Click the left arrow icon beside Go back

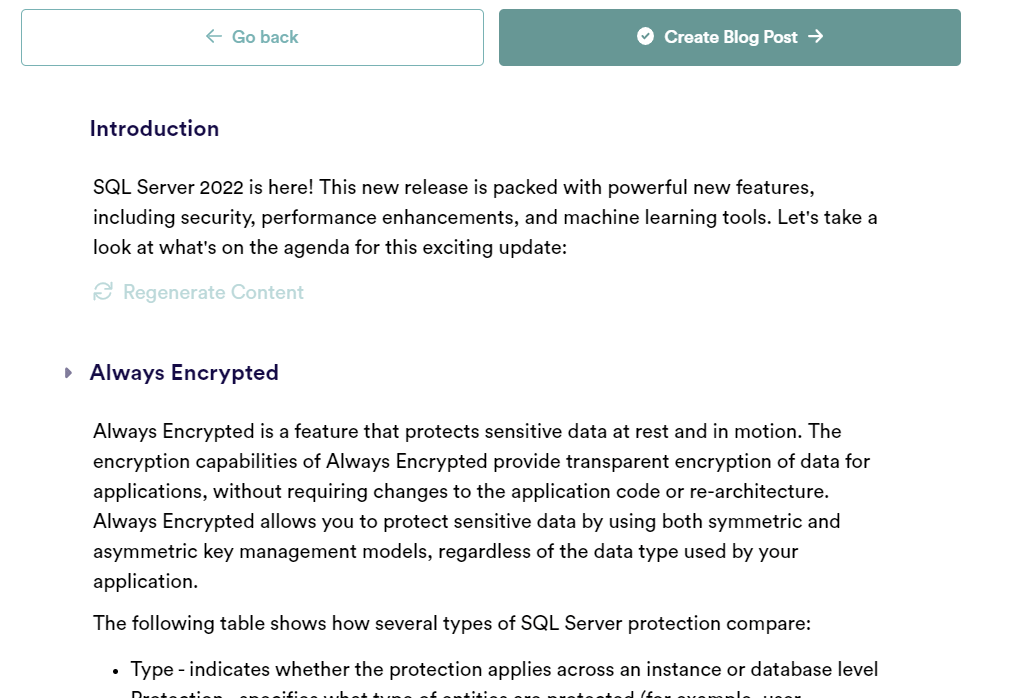tap(213, 37)
